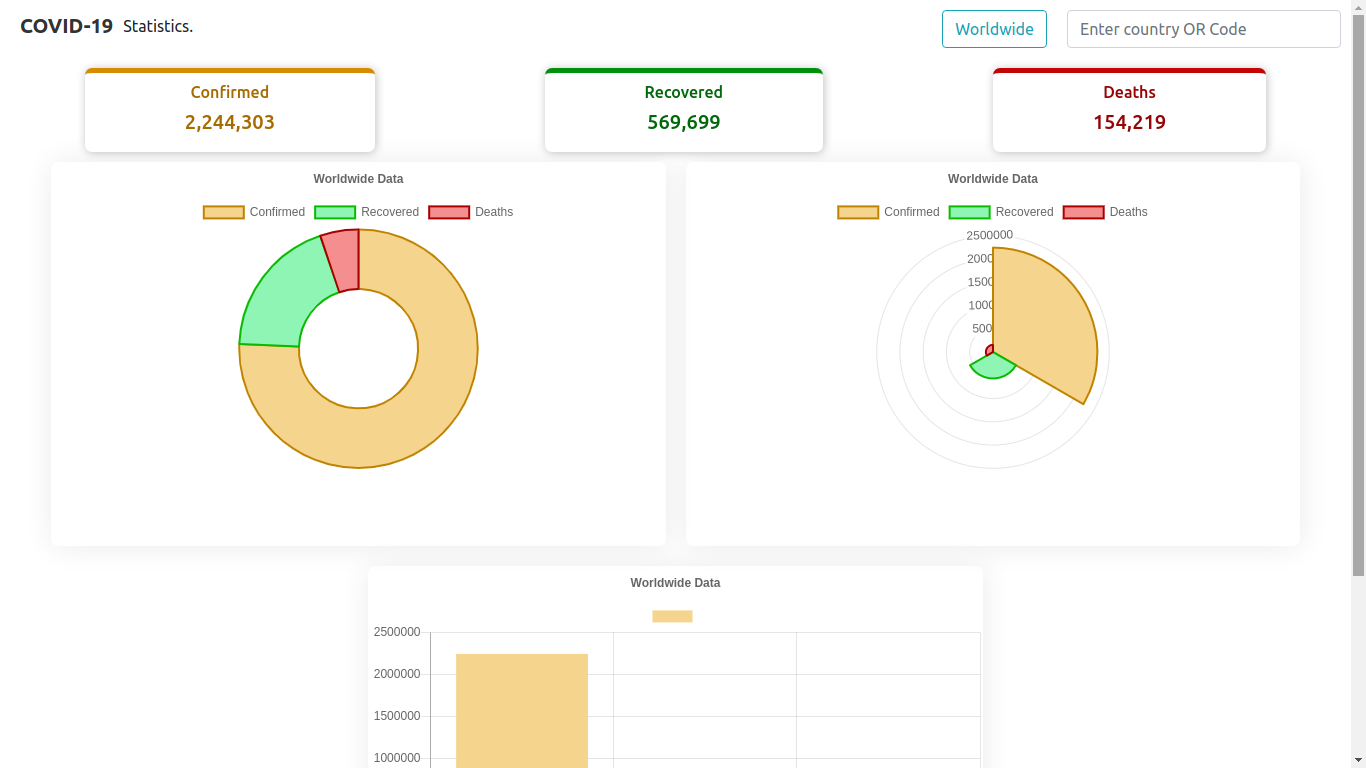Open the Confirmed 2,244,303 card
The image size is (1366, 768).
click(x=230, y=110)
